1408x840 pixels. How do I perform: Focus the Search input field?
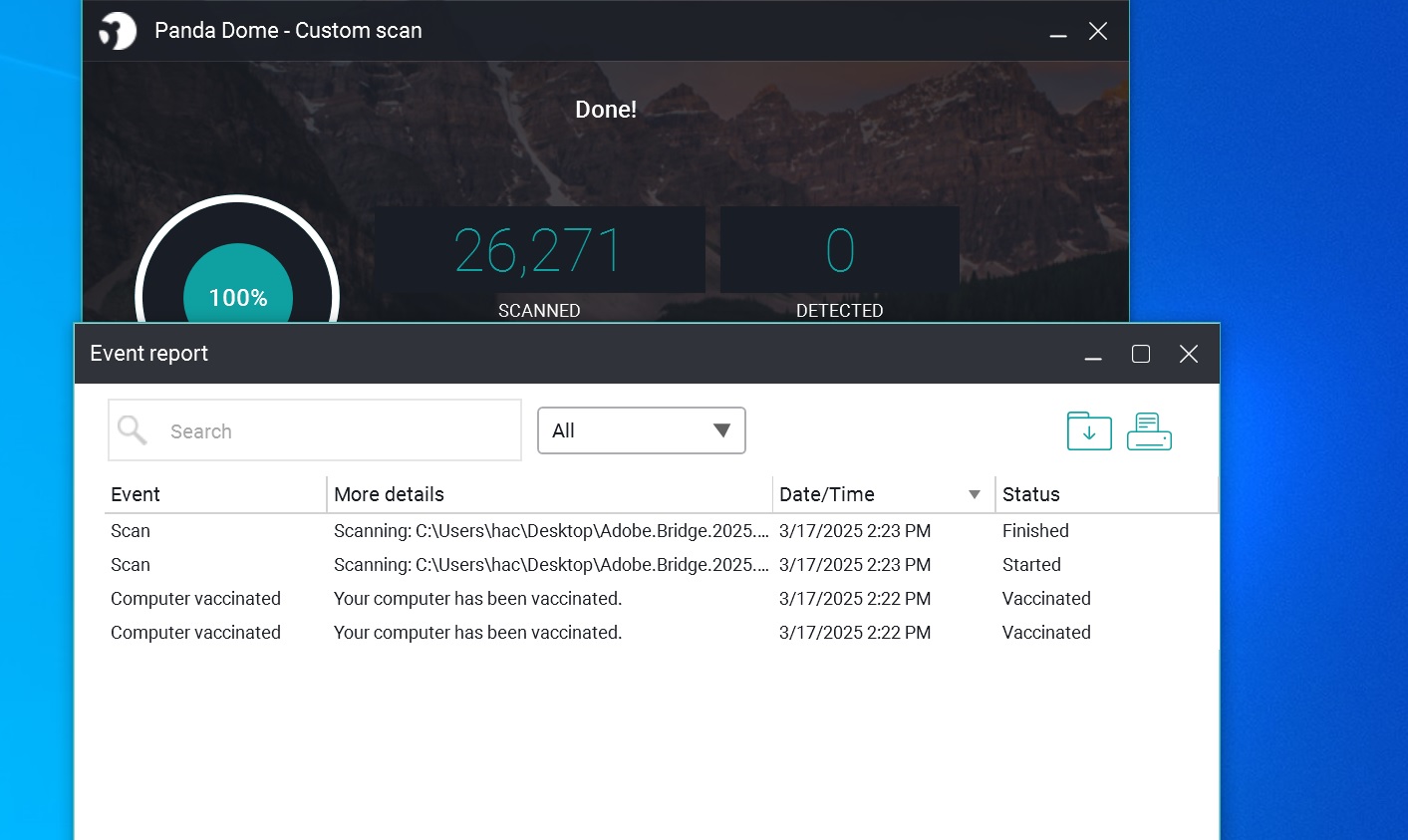pos(315,430)
